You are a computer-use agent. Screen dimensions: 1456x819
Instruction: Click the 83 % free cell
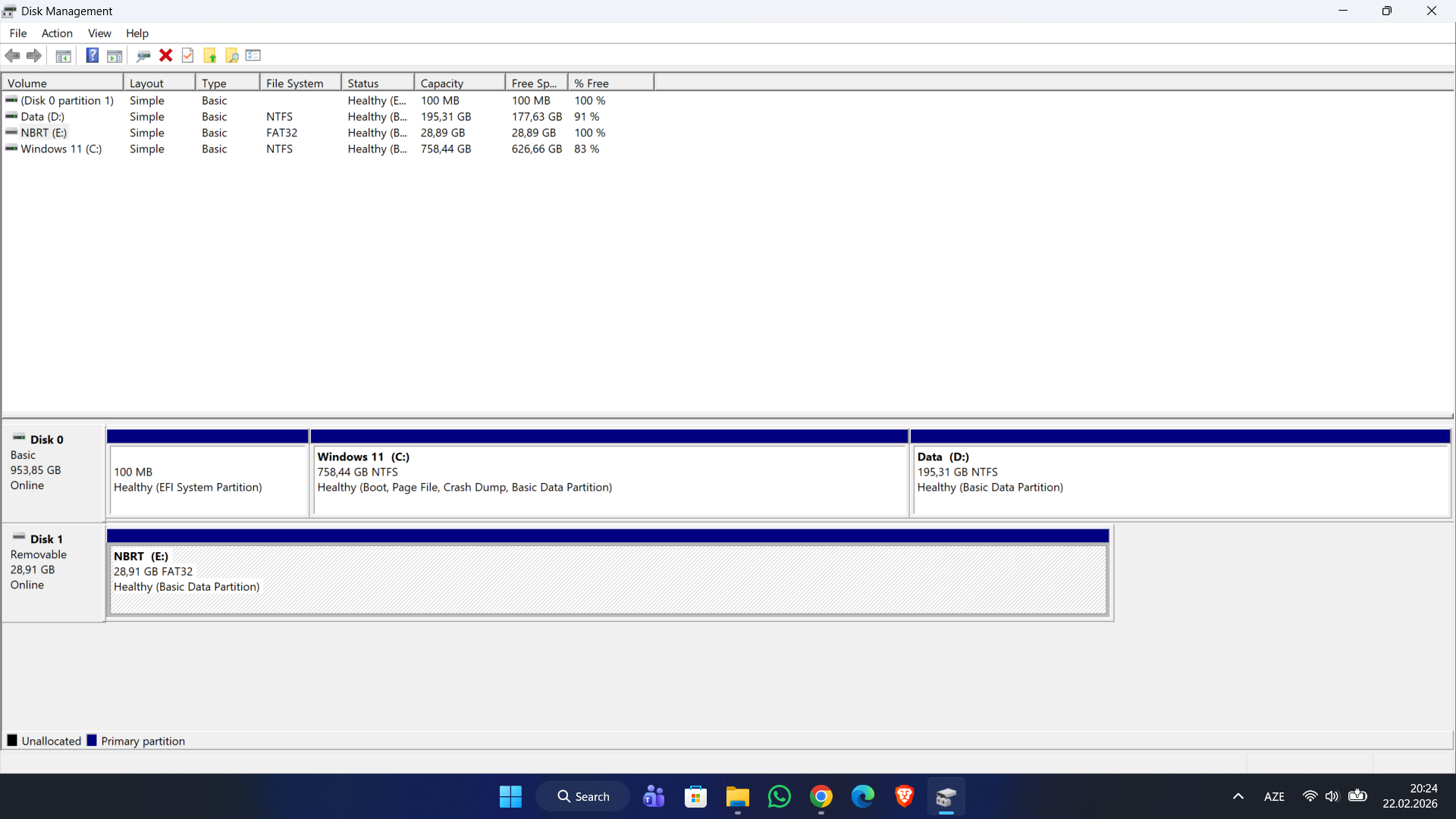tap(587, 149)
